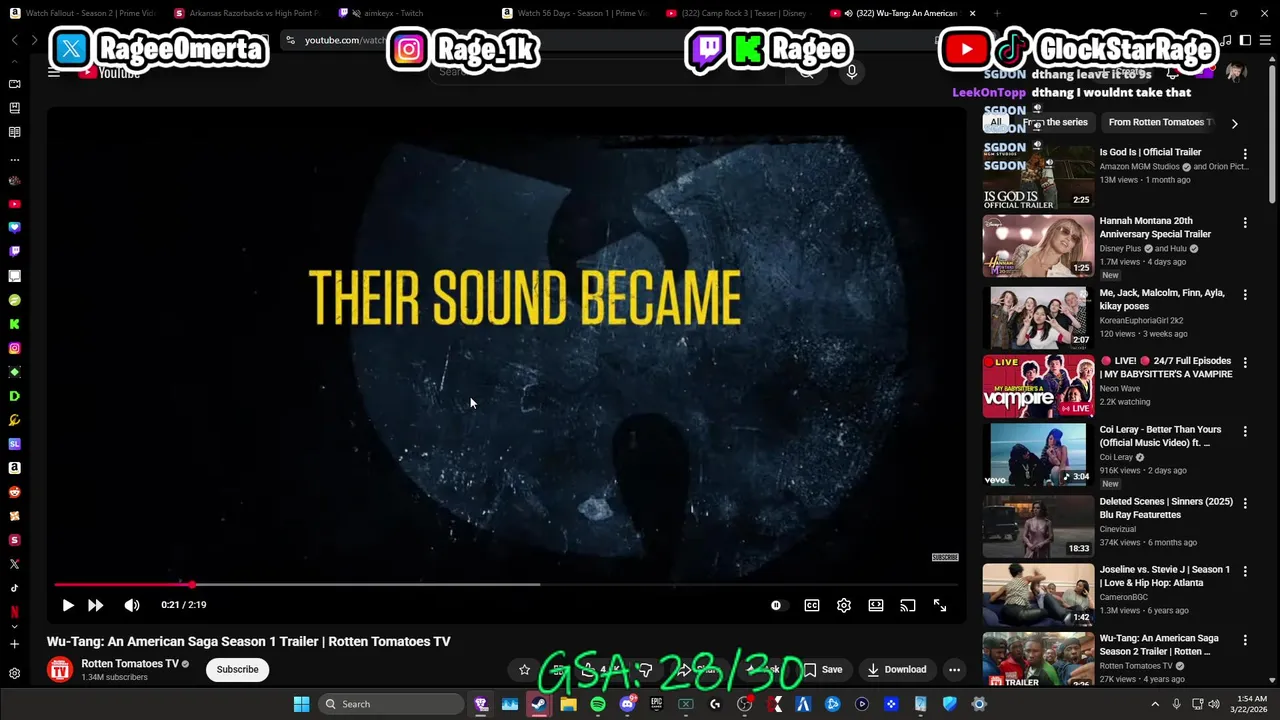Open Is God Is Official Trailer title
Image resolution: width=1280 pixels, height=720 pixels.
(x=1150, y=152)
